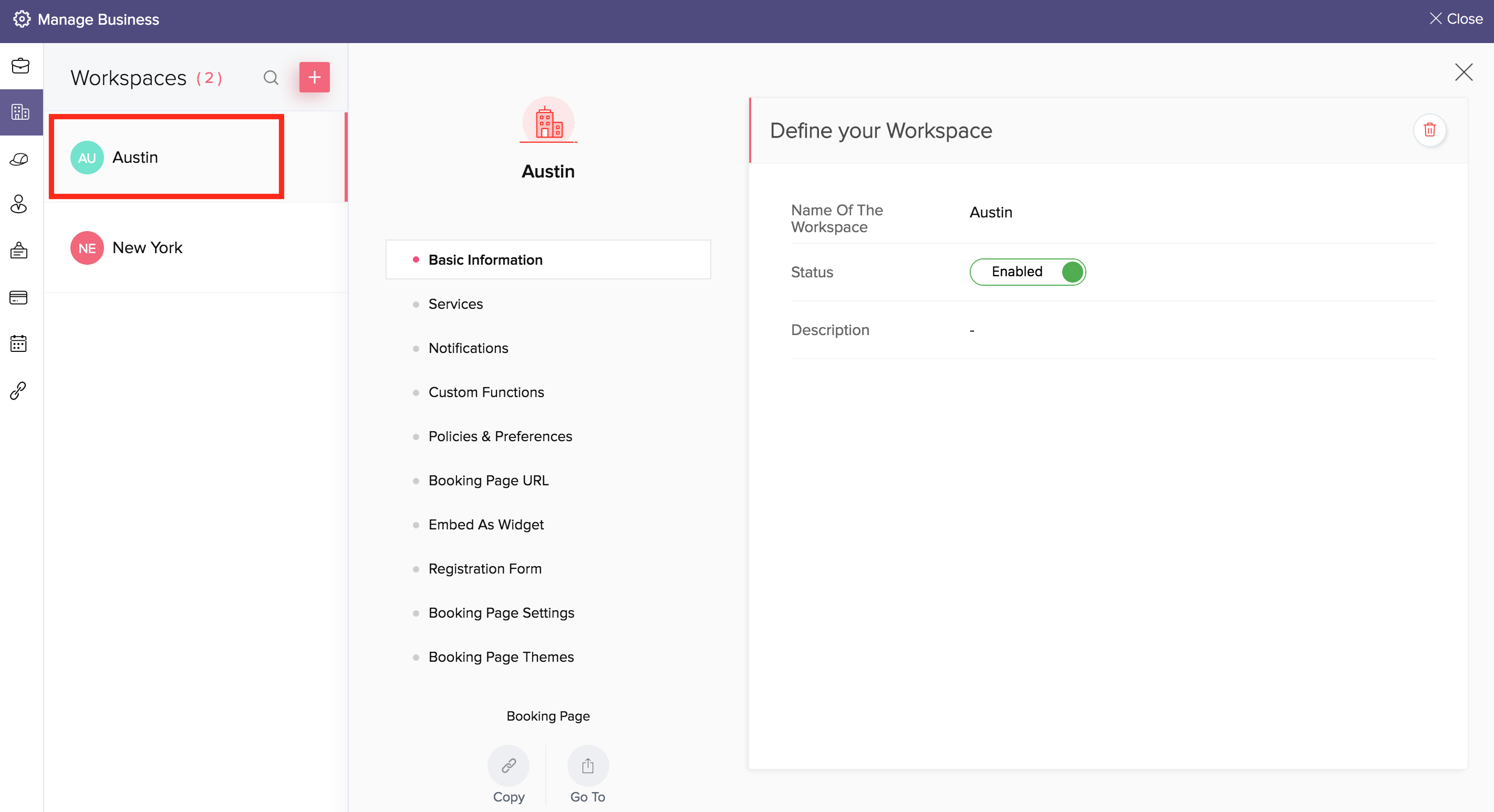Toggle the Enabled status switch
Image resolution: width=1494 pixels, height=812 pixels.
[1027, 272]
